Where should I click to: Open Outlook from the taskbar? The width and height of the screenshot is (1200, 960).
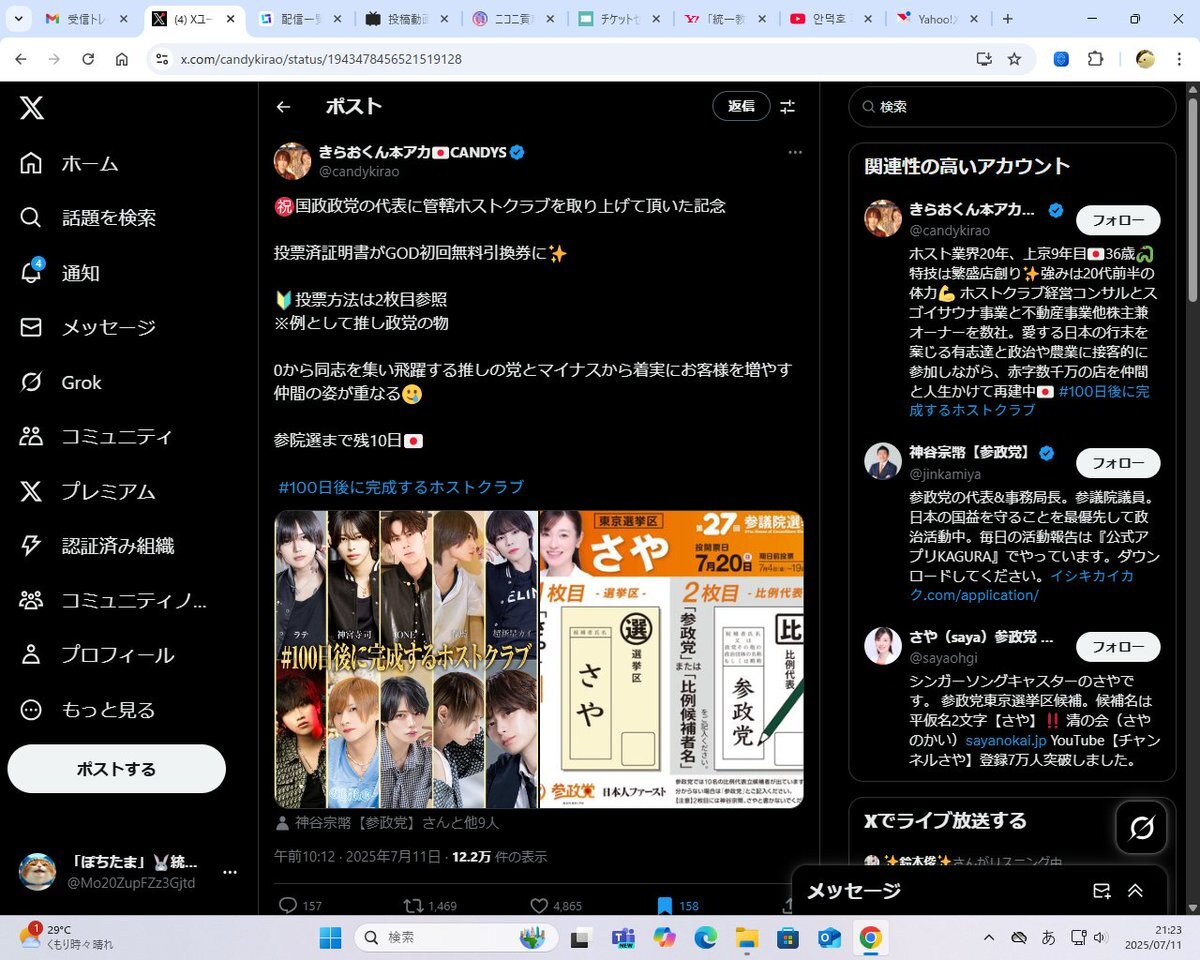click(829, 937)
